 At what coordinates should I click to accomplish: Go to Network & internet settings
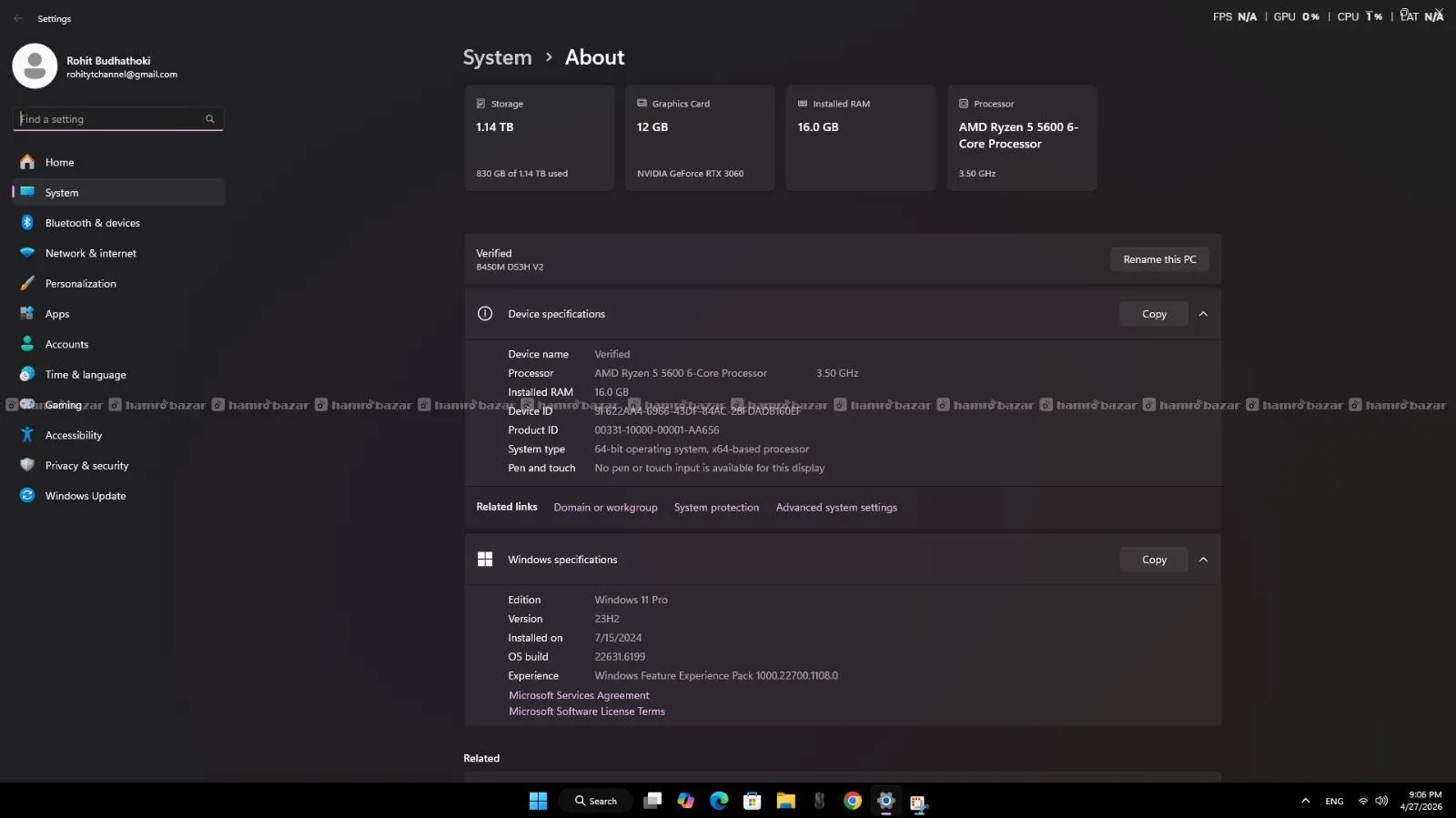tap(118, 253)
